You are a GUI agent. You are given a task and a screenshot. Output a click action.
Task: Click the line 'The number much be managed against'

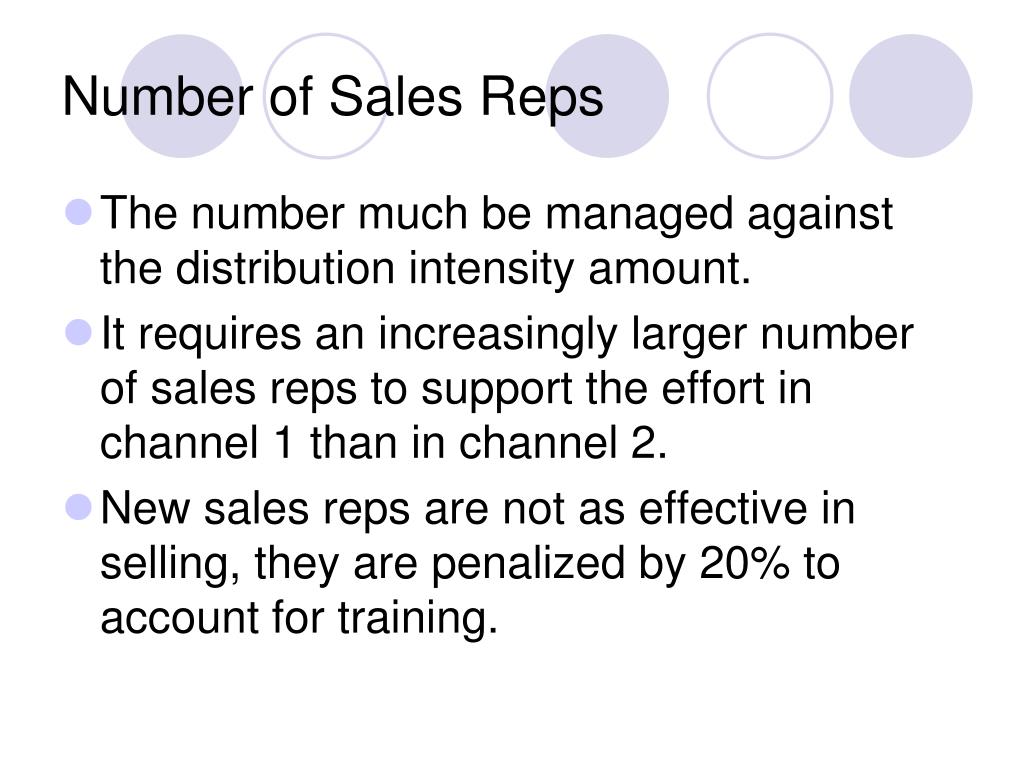[x=496, y=214]
